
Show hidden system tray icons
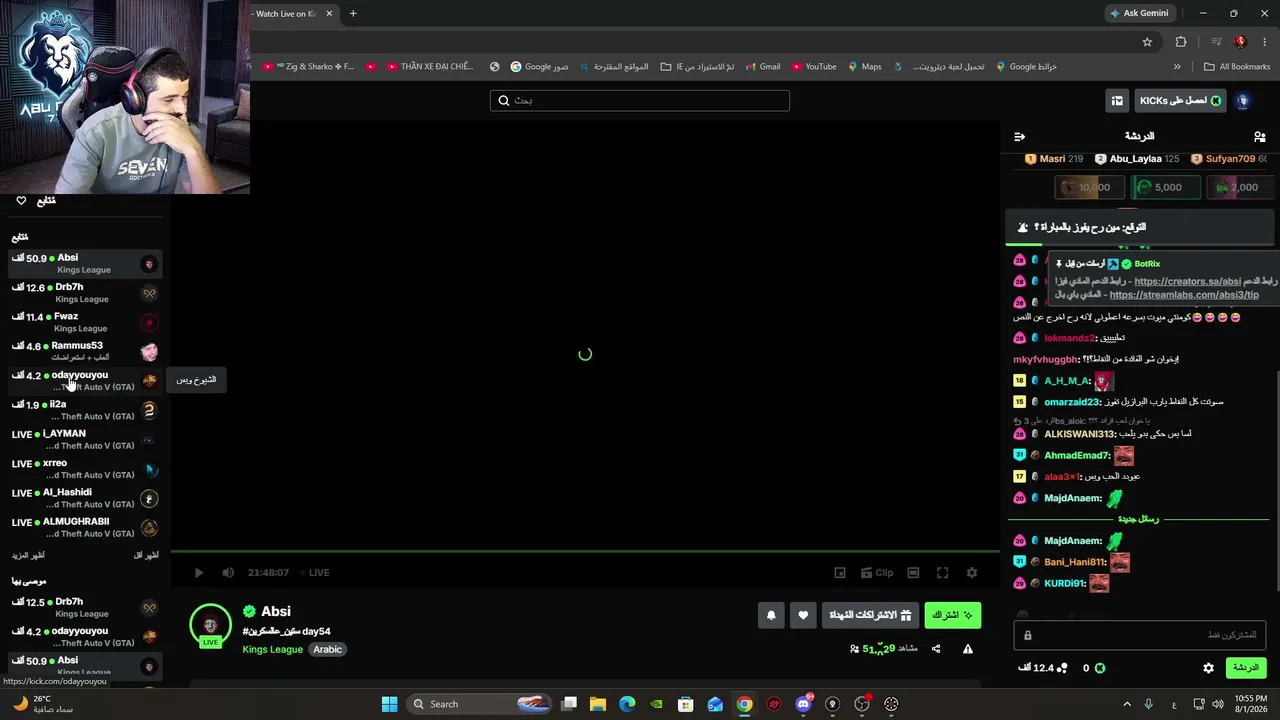(x=1127, y=704)
